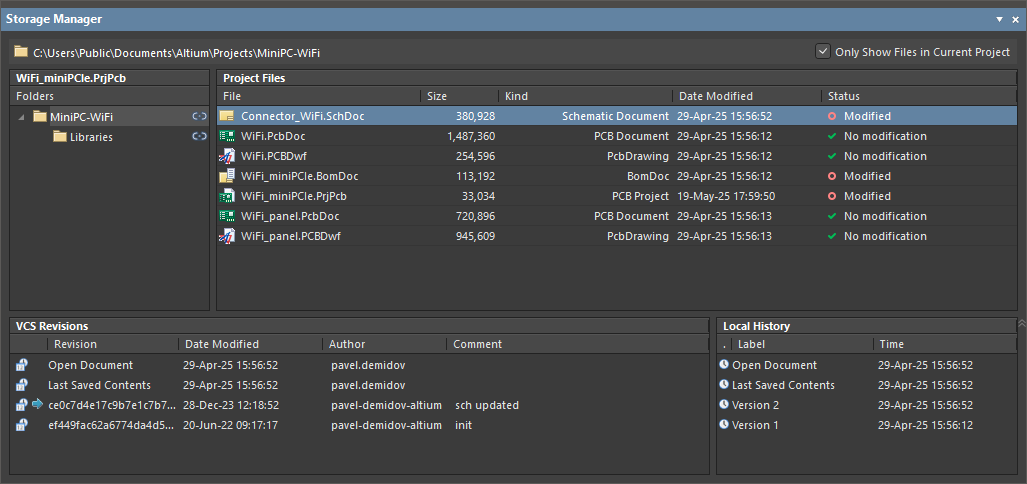Image resolution: width=1027 pixels, height=484 pixels.
Task: Select Version 1 in Local History
Action: [x=755, y=425]
